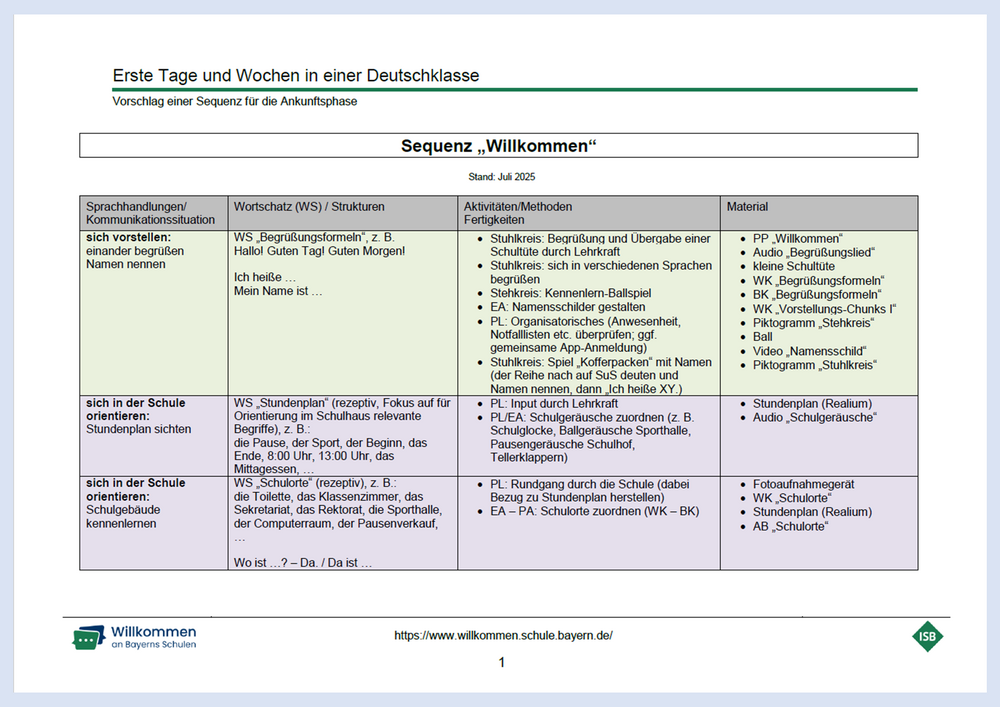Click the subtitle 'Vorschlag einer Sequenz für die Ankunftsphase'
This screenshot has height=707, width=1000.
(235, 102)
